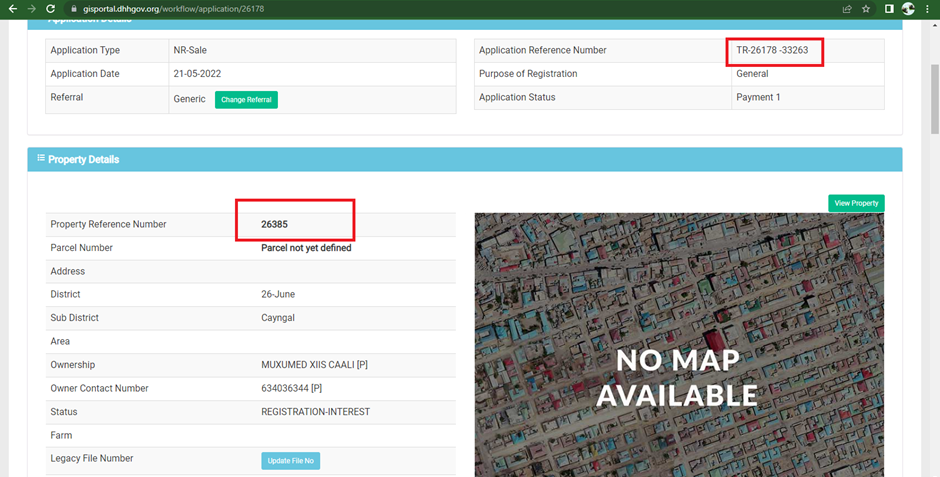The image size is (940, 477).
Task: Click the Address label
Action: pos(68,271)
